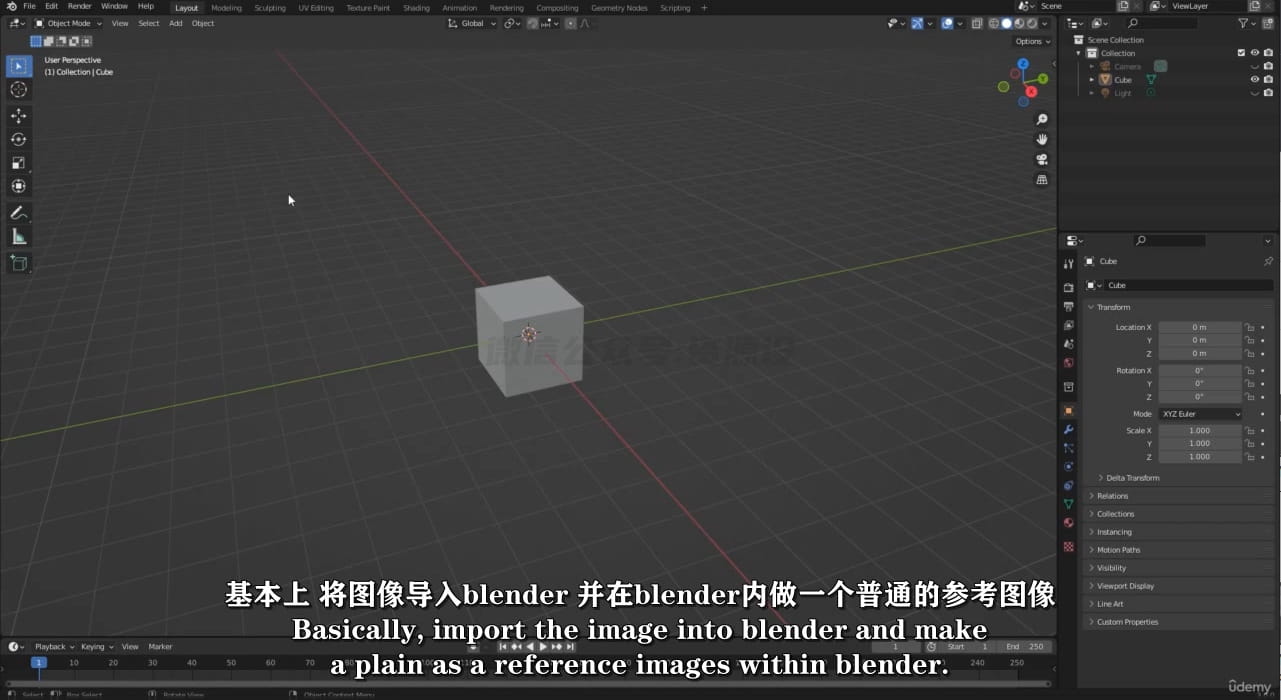Switch to wireframe viewport shading

994,23
